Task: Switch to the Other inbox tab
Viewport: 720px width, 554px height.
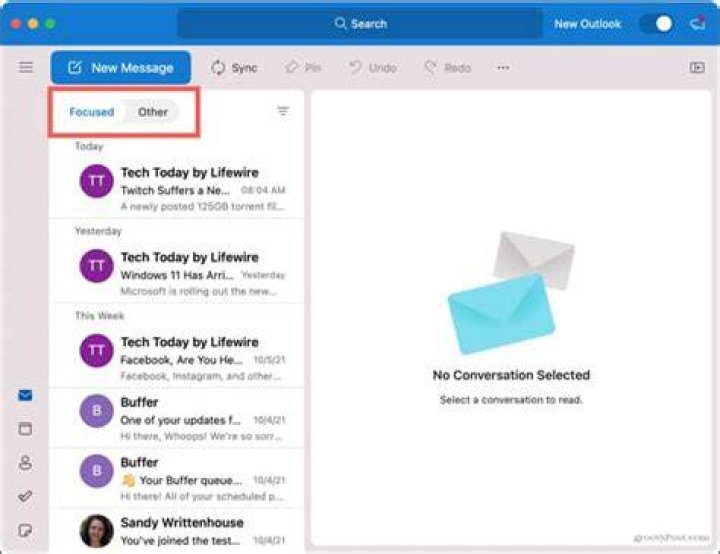Action: [153, 112]
